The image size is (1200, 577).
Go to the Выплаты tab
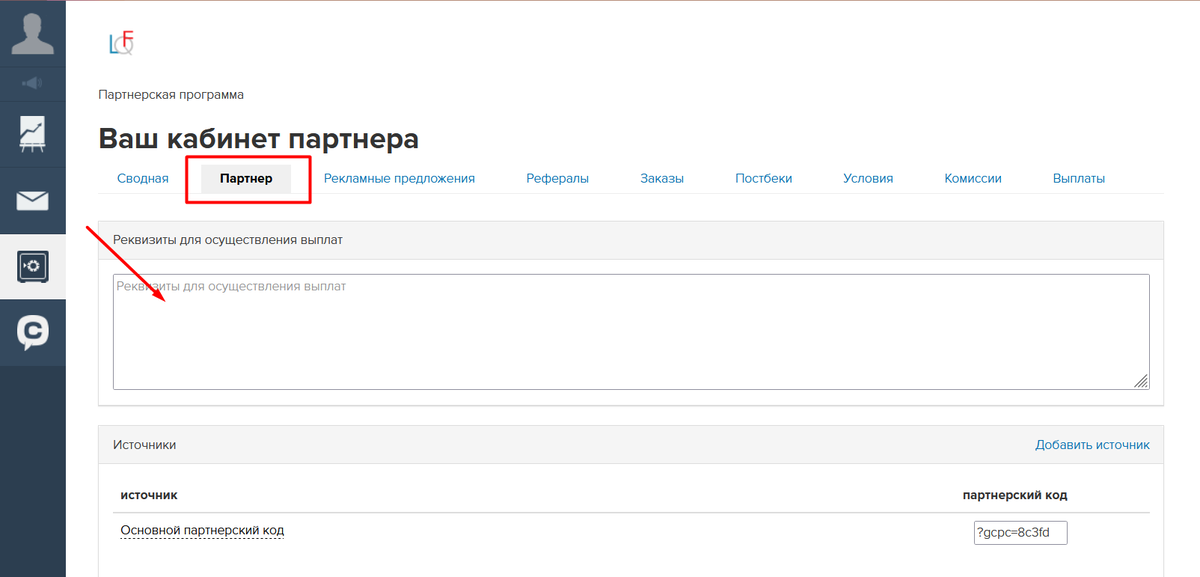point(1078,179)
